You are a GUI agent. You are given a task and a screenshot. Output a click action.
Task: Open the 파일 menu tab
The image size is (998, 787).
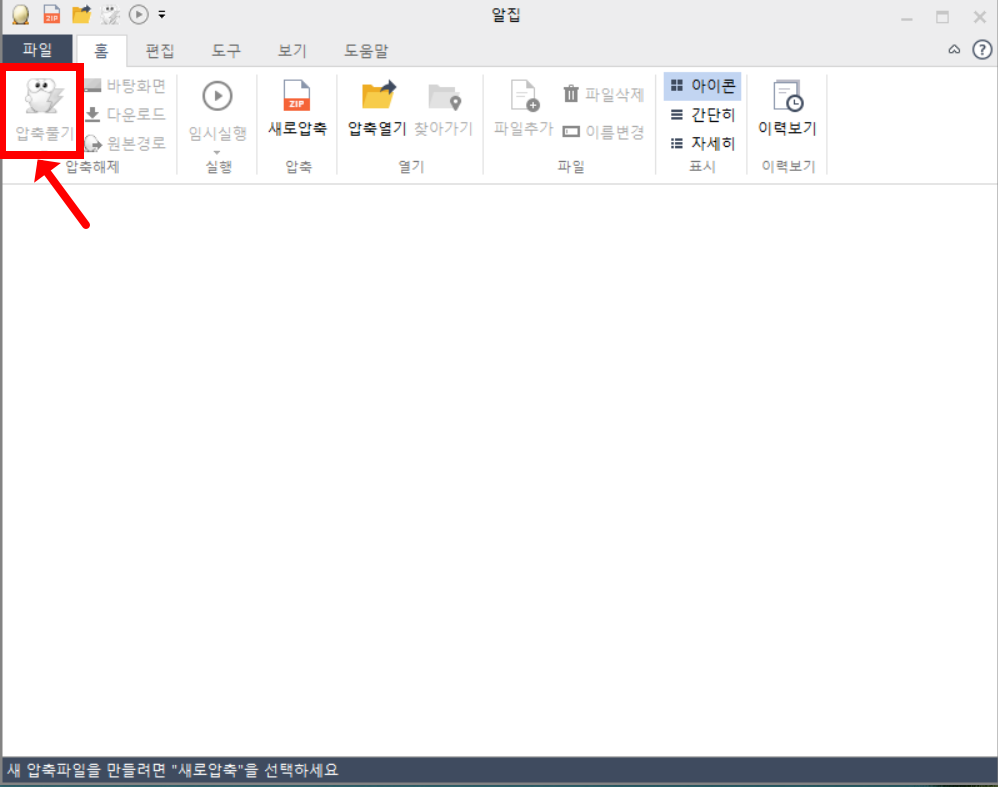[38, 50]
